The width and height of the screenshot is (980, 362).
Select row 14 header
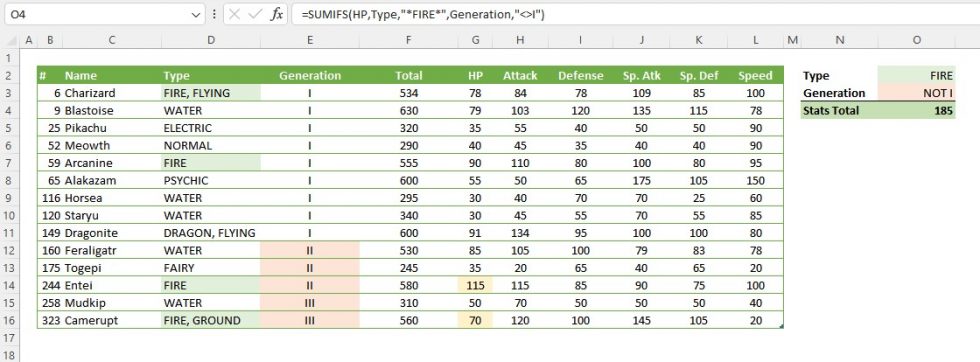[x=9, y=286]
